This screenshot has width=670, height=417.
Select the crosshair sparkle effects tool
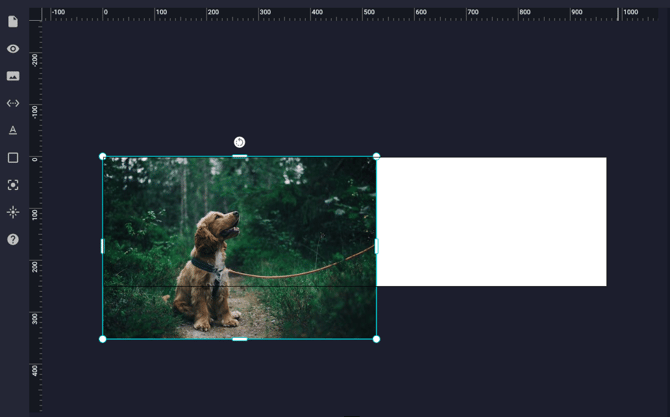point(13,212)
